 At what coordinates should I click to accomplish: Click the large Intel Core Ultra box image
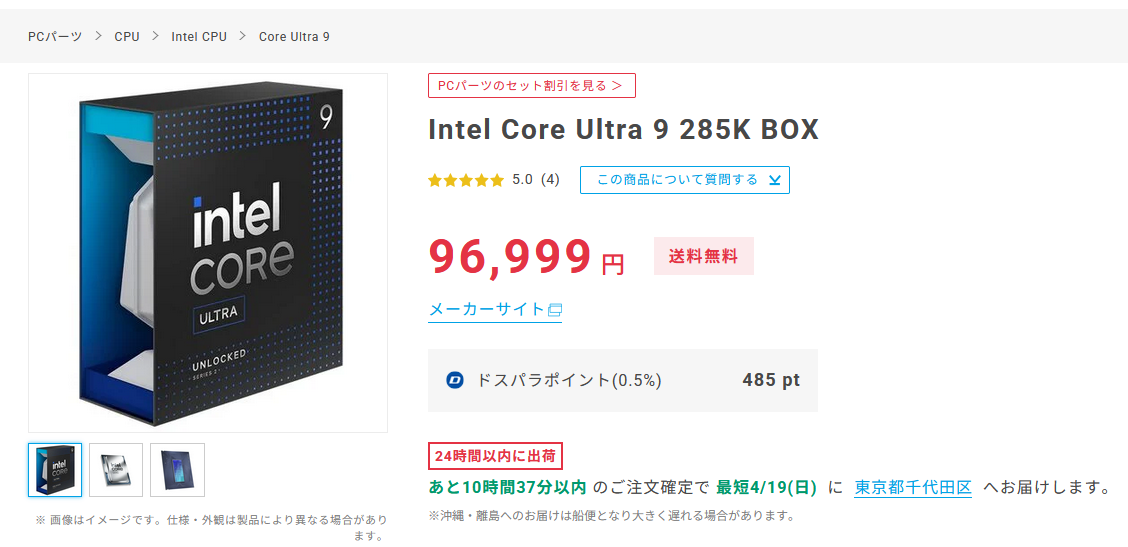click(208, 252)
